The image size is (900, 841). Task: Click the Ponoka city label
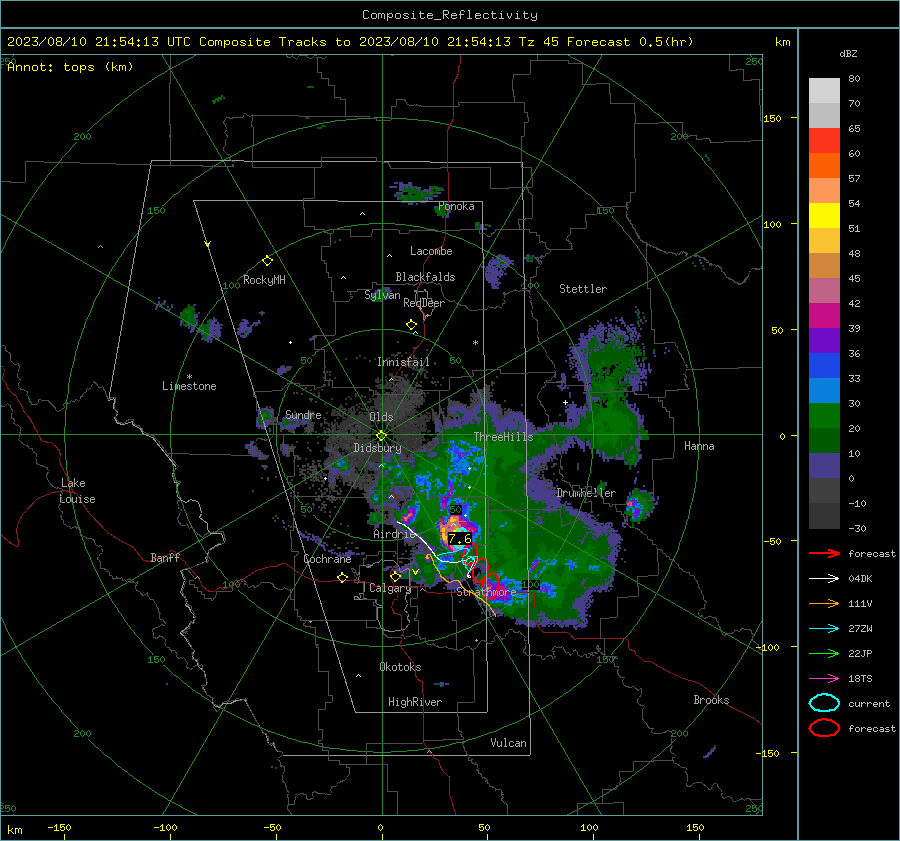[456, 206]
